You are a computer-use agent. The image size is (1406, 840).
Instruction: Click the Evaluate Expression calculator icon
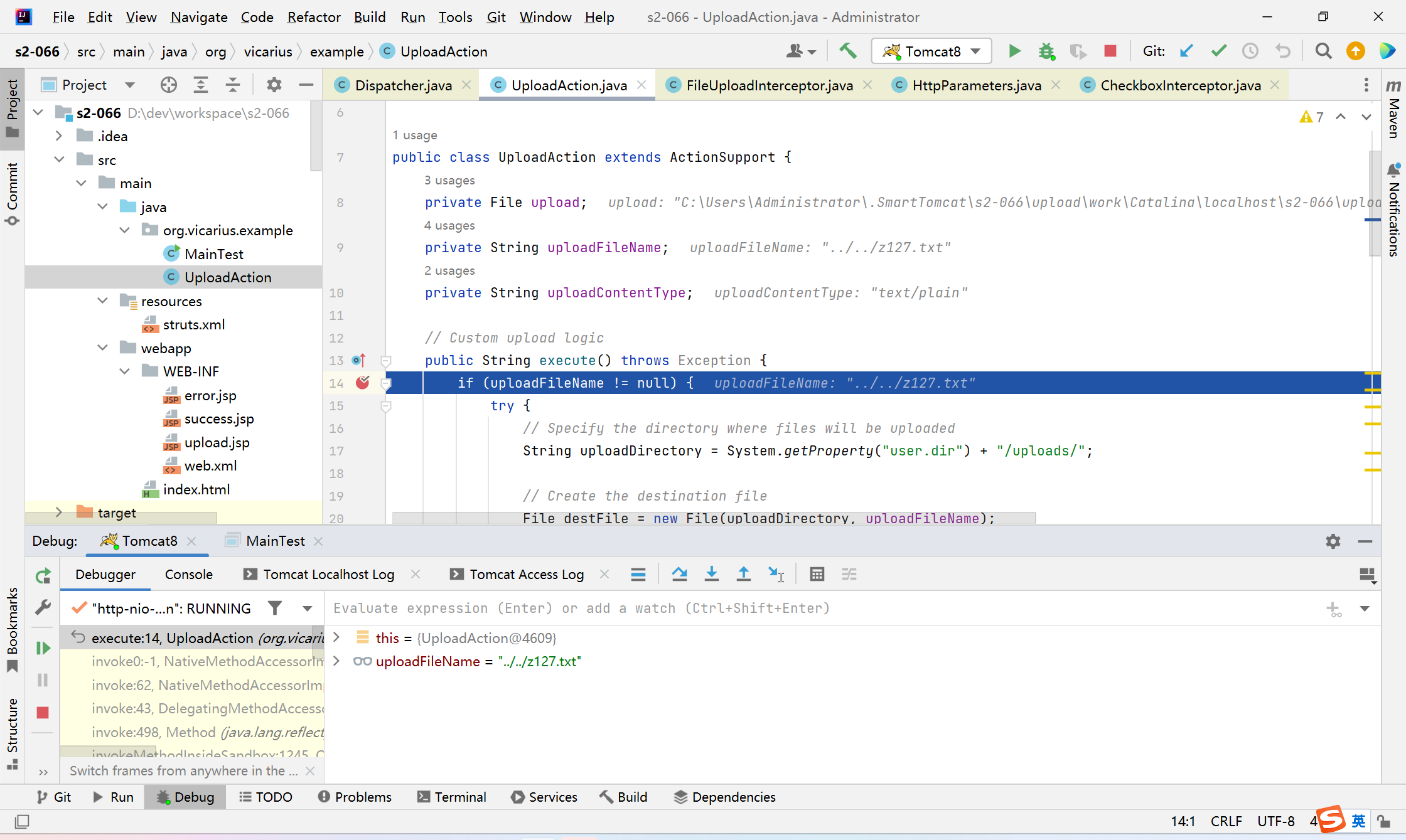pos(817,574)
